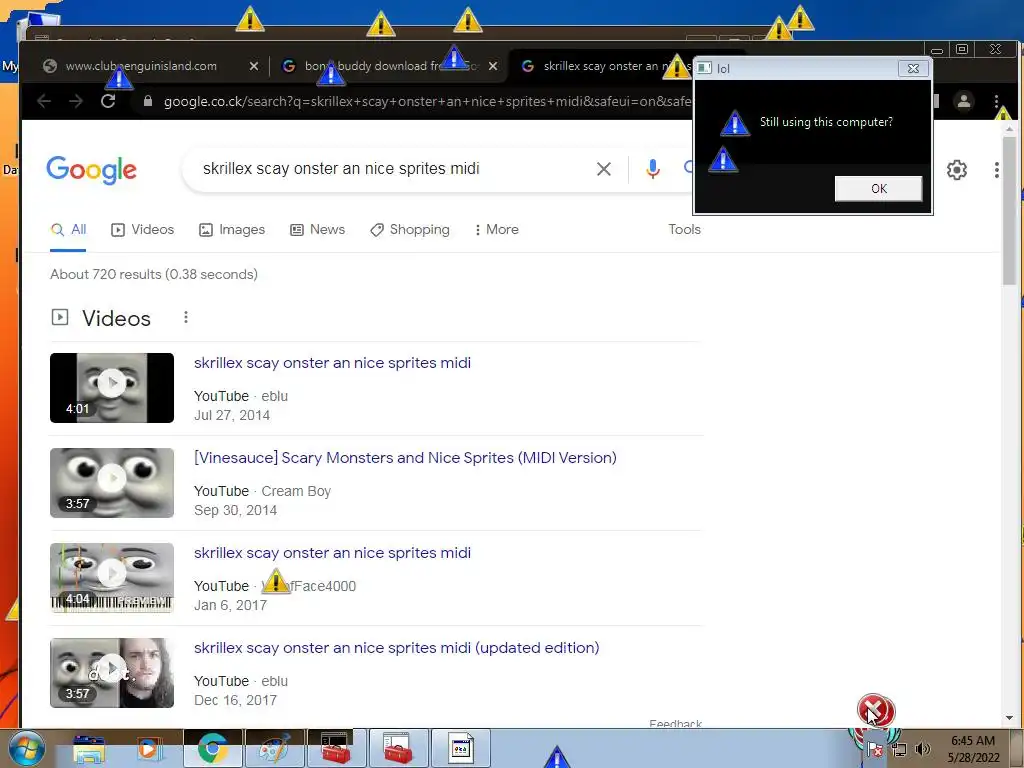Select the All search filter
The image size is (1024, 768).
point(68,230)
